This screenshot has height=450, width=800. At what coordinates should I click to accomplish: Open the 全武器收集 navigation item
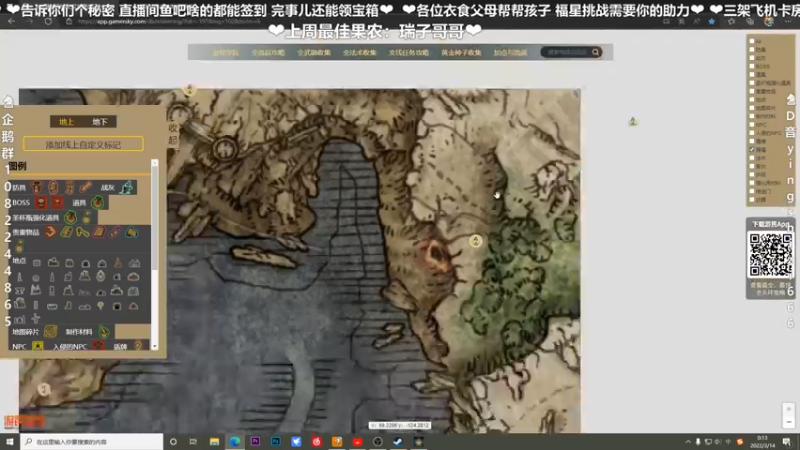coord(314,53)
